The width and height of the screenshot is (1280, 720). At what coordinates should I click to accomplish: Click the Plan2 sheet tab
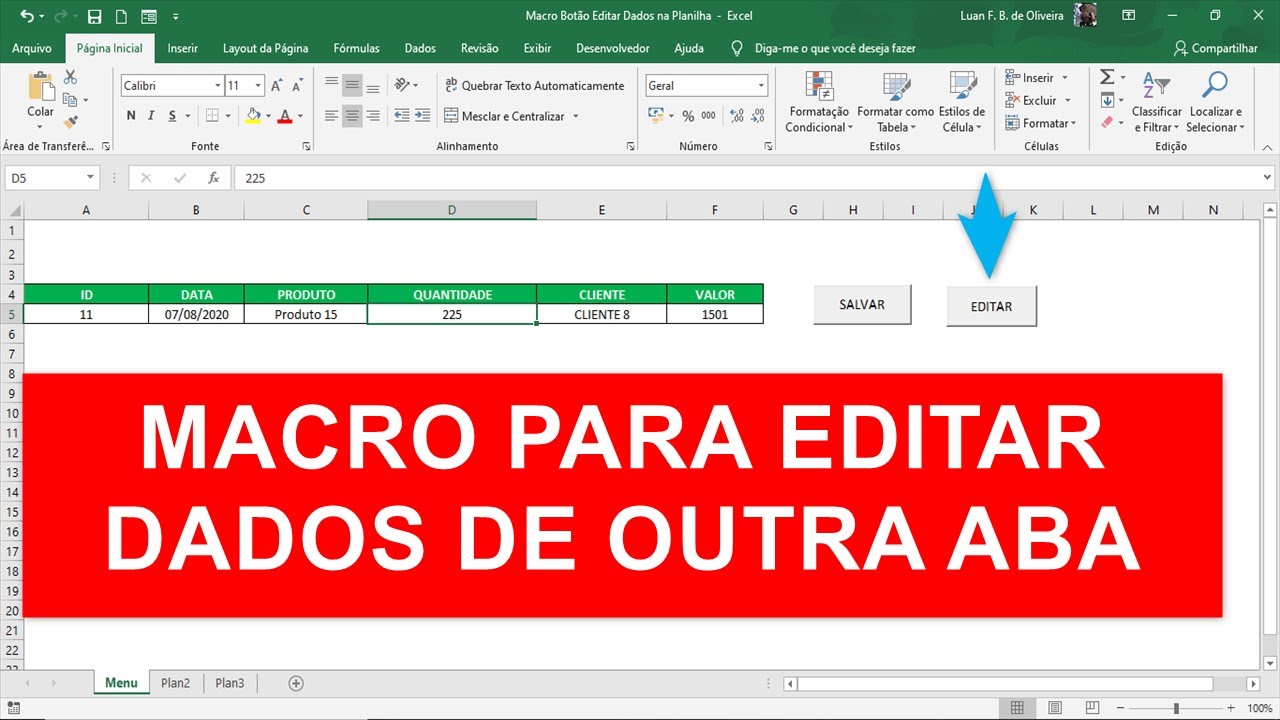point(175,683)
